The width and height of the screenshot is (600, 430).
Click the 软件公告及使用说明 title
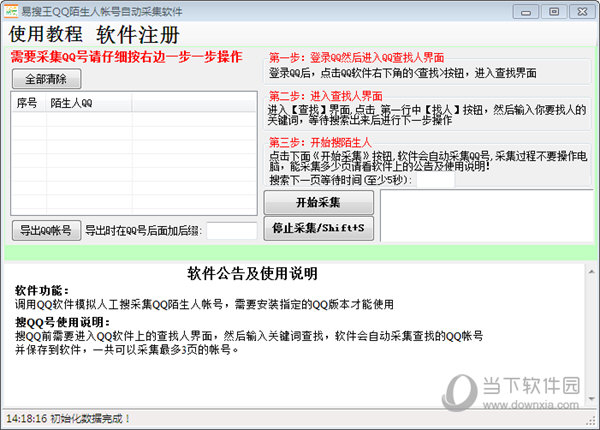click(253, 274)
